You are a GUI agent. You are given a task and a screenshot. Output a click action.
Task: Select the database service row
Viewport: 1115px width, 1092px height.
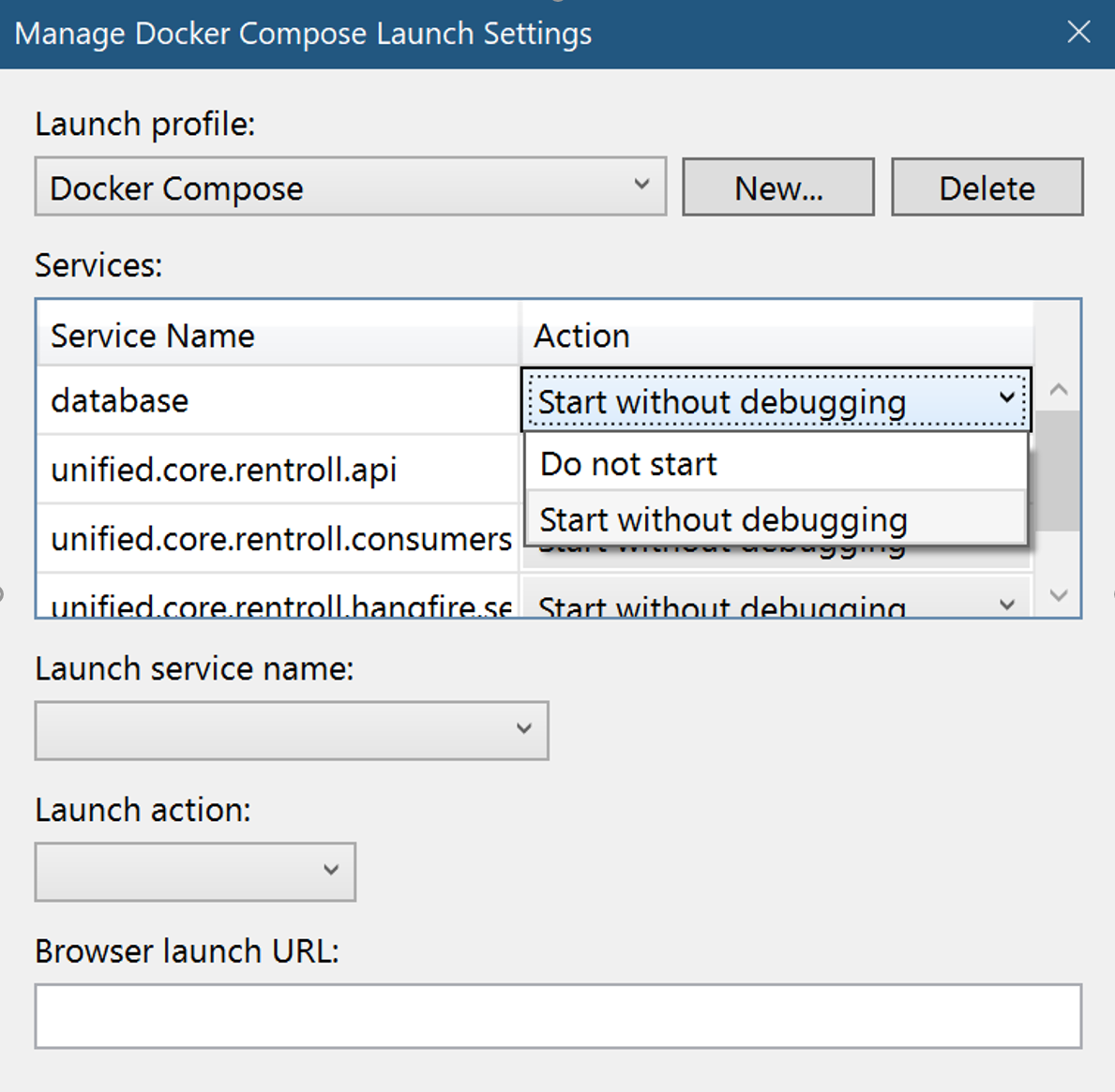(278, 400)
